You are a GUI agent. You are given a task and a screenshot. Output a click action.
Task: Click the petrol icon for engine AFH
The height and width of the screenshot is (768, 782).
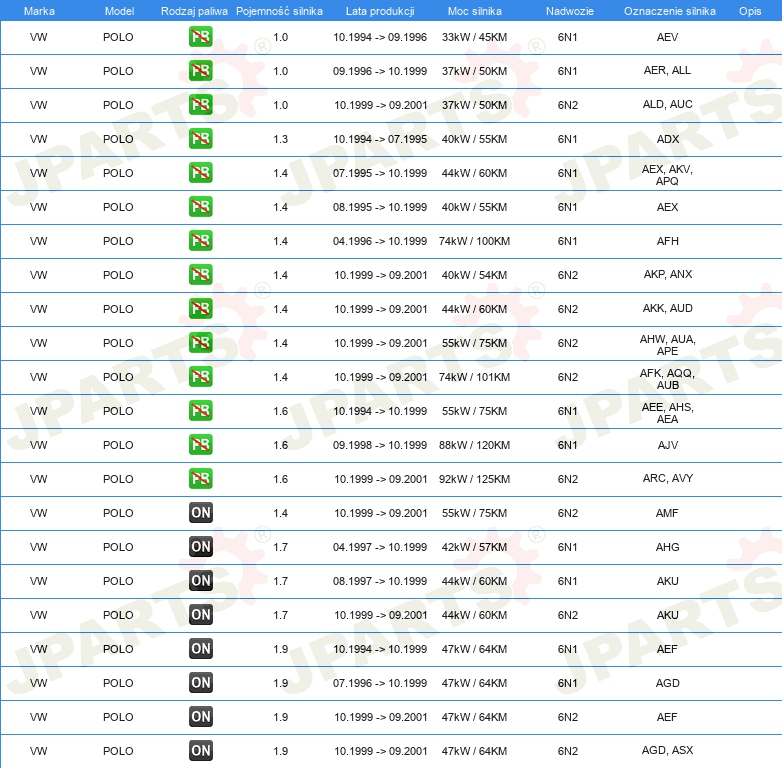(x=200, y=241)
